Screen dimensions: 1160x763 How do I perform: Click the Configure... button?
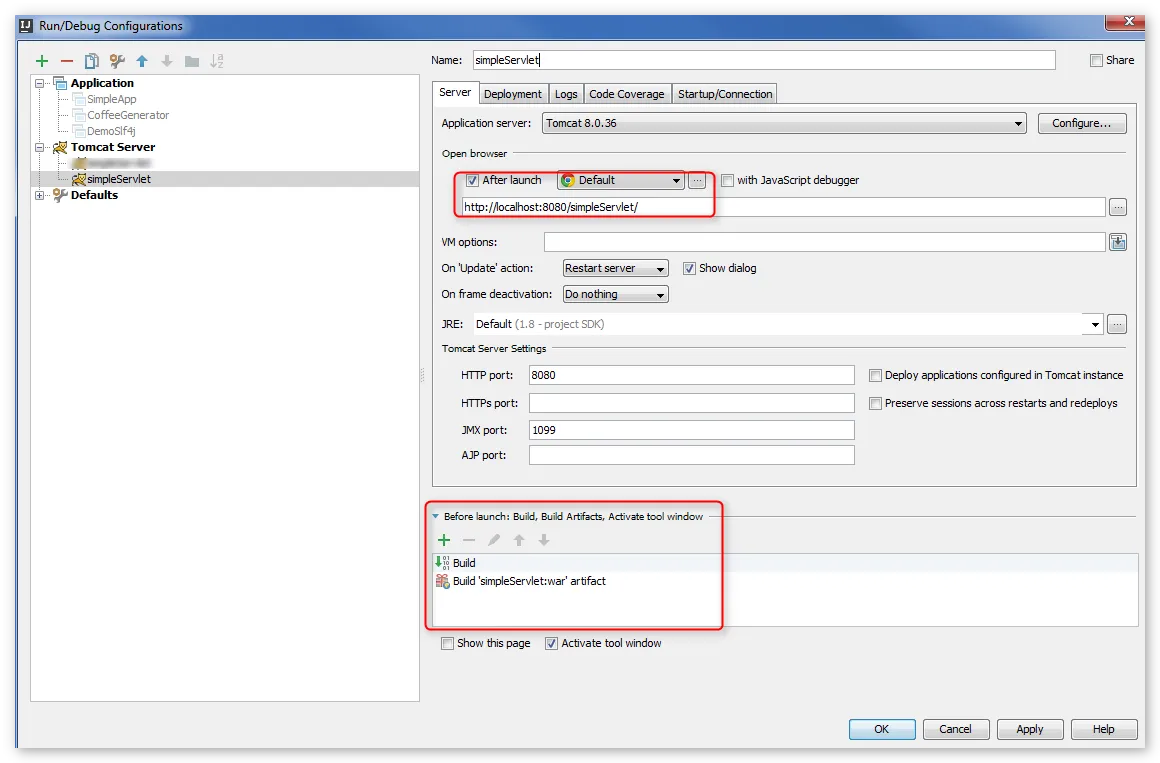click(x=1082, y=124)
